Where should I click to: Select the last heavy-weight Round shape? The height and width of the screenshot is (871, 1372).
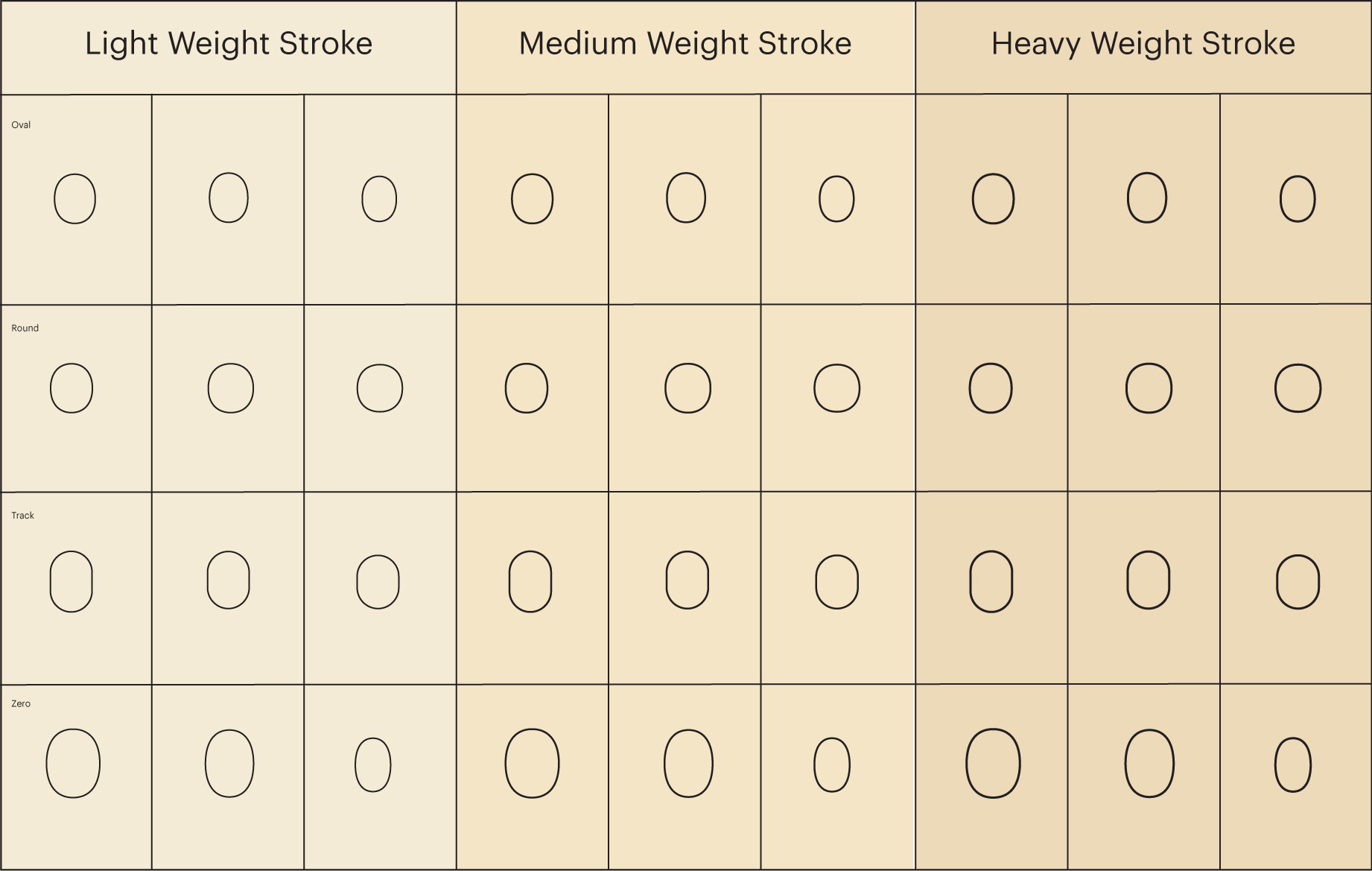click(1298, 388)
